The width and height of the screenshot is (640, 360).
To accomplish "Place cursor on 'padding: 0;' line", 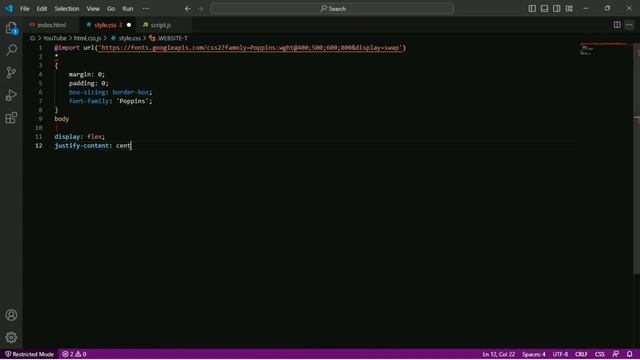I will [x=89, y=83].
